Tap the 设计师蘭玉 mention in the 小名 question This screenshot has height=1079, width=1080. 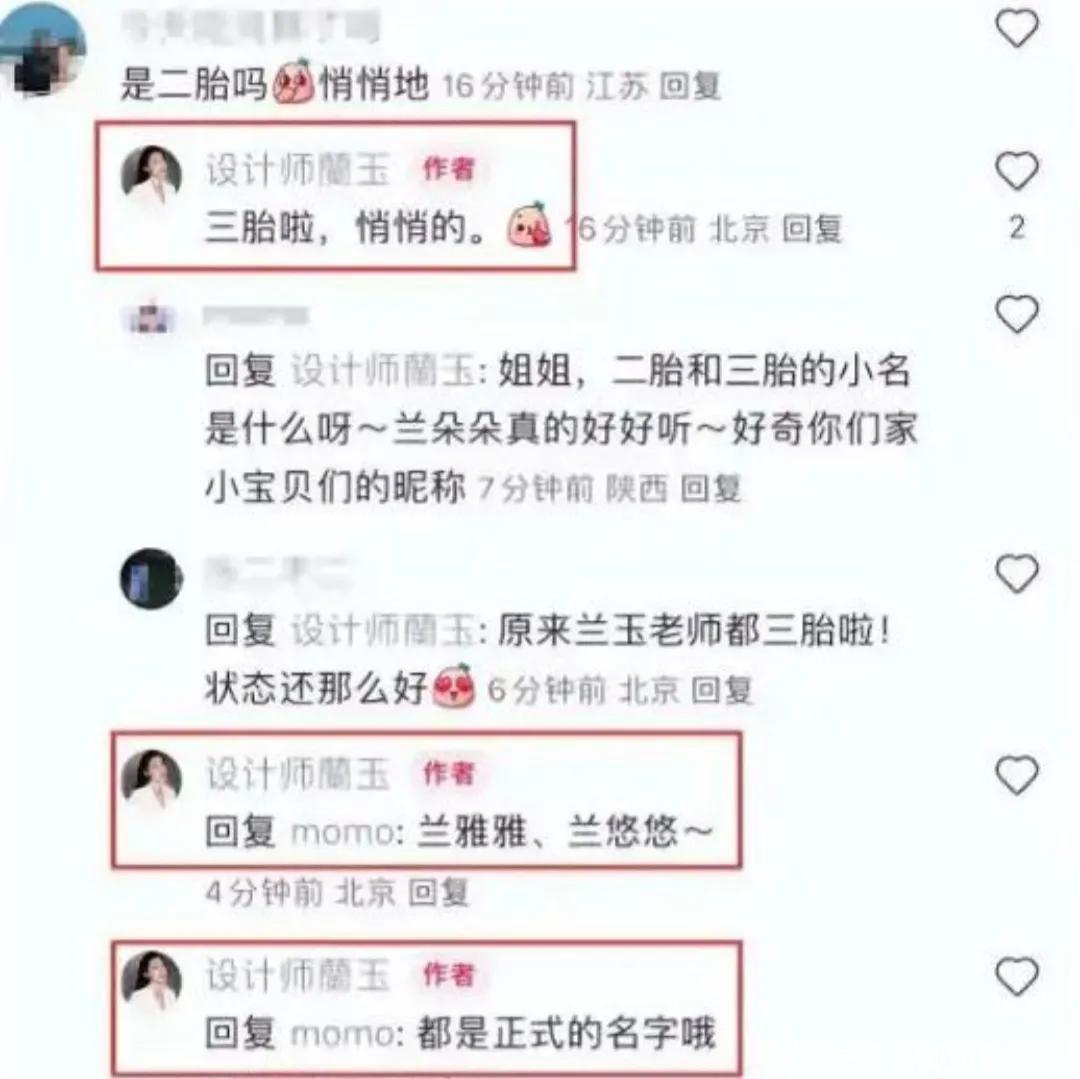pos(383,371)
